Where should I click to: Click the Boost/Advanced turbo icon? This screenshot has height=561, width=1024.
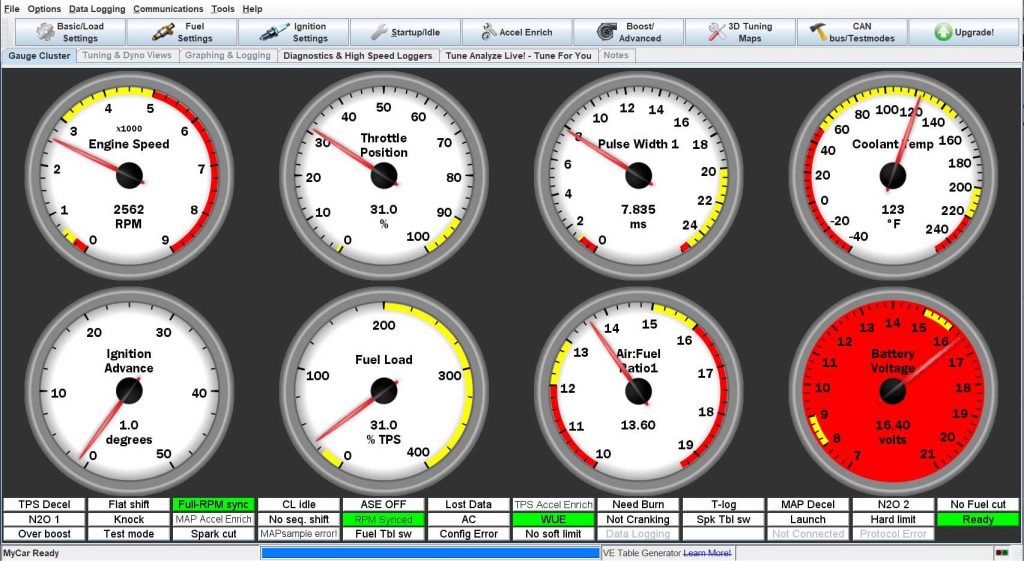pyautogui.click(x=606, y=32)
